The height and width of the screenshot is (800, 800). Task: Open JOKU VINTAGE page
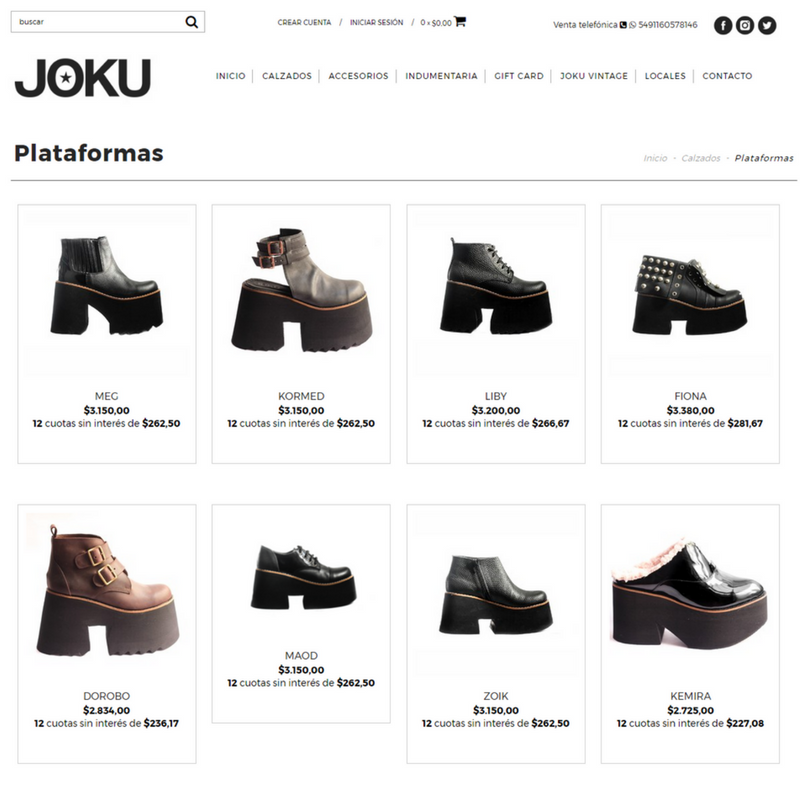tap(594, 76)
